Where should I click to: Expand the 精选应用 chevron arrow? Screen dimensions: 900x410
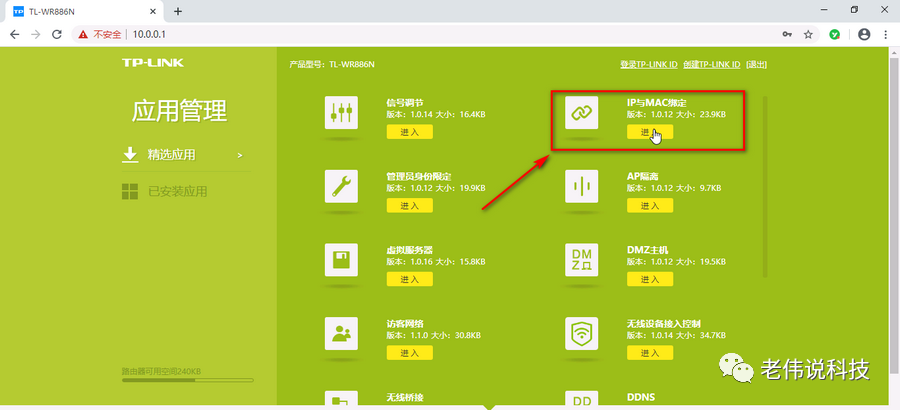[x=240, y=155]
